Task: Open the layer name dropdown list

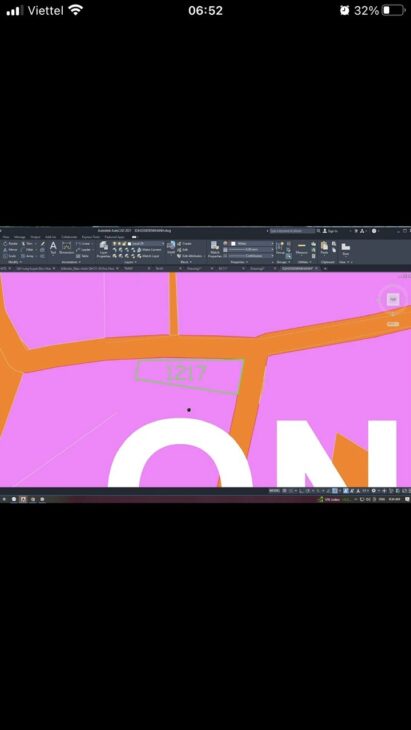Action: click(146, 243)
